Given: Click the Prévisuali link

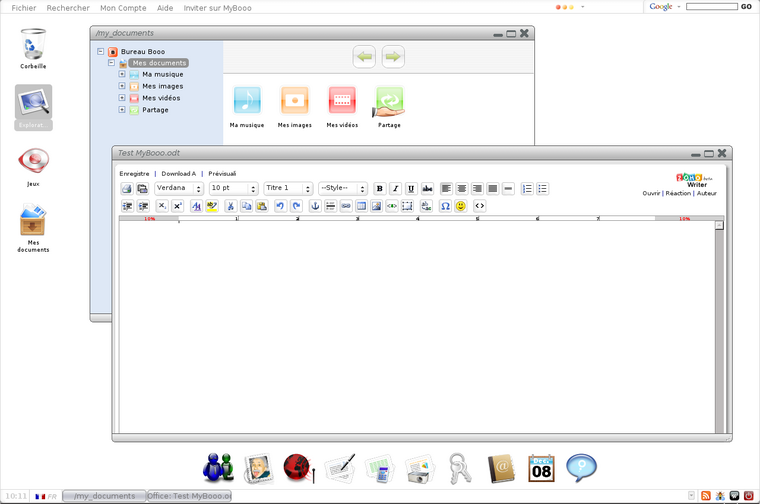Looking at the screenshot, I should [222, 173].
